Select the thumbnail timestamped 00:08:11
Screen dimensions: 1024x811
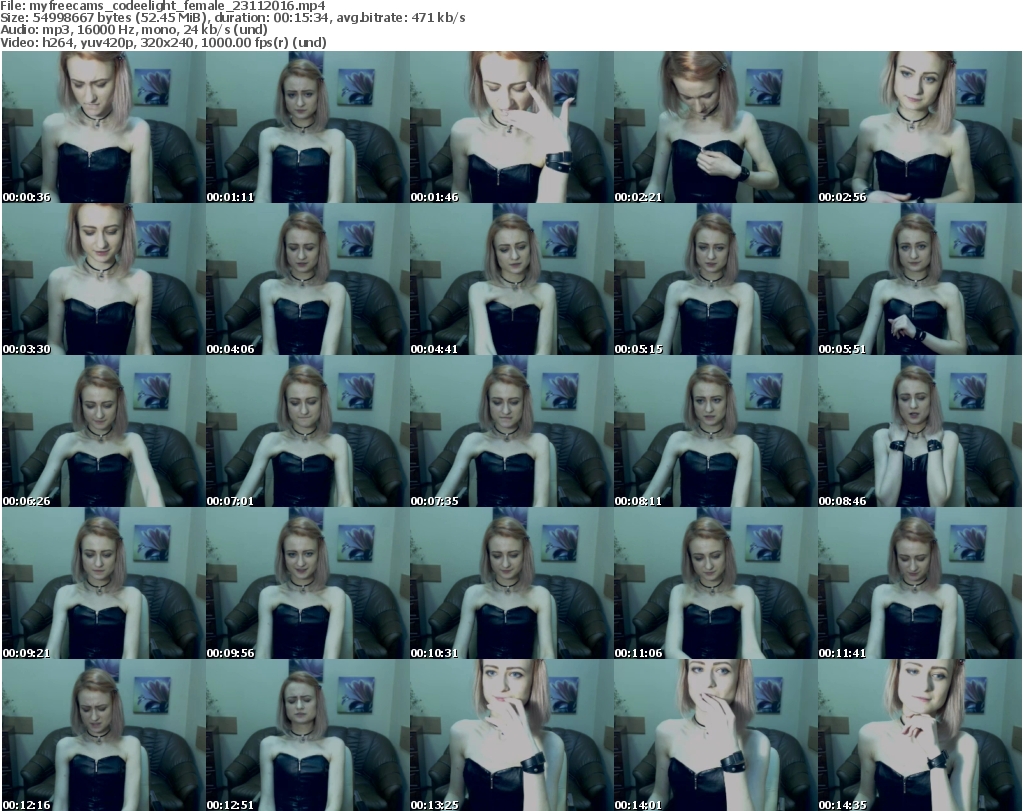click(716, 432)
